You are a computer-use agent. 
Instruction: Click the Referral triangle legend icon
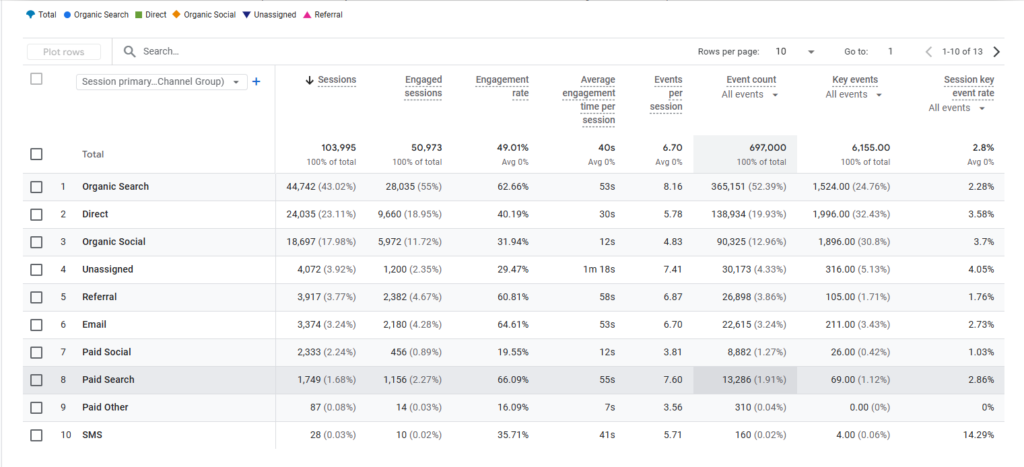pyautogui.click(x=307, y=15)
